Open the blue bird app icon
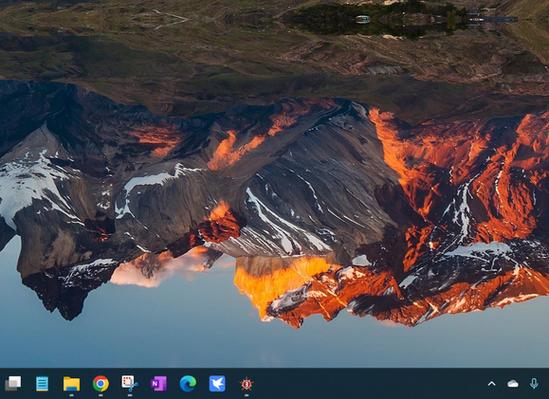 (x=217, y=384)
